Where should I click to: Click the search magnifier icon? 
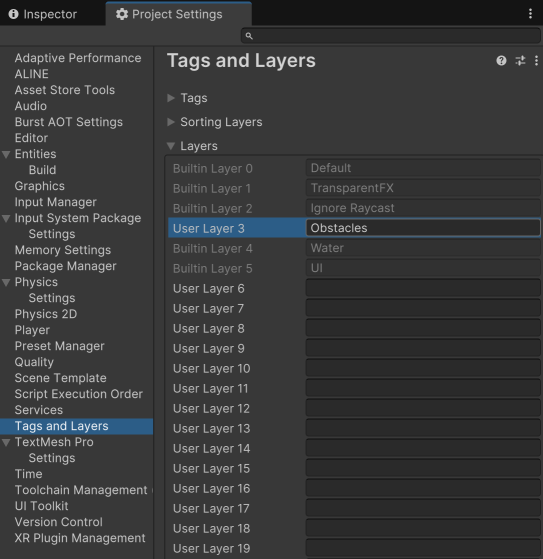249,36
